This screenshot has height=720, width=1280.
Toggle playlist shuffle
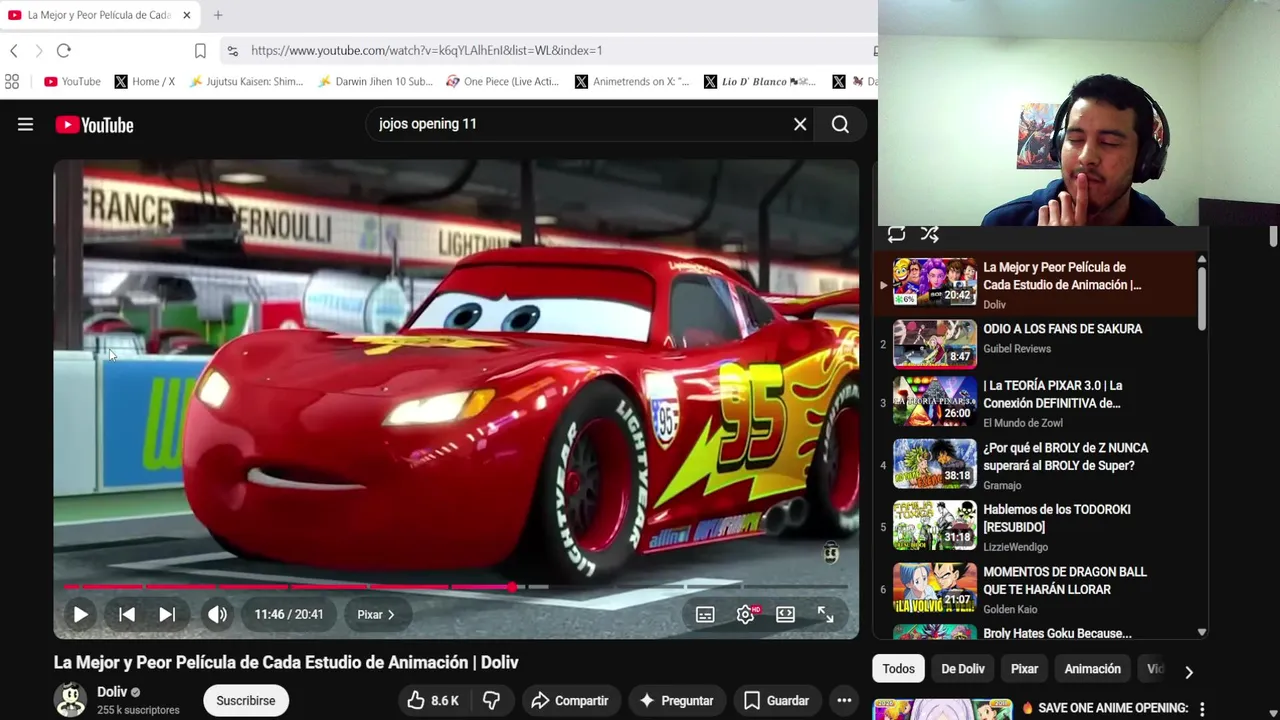(930, 234)
